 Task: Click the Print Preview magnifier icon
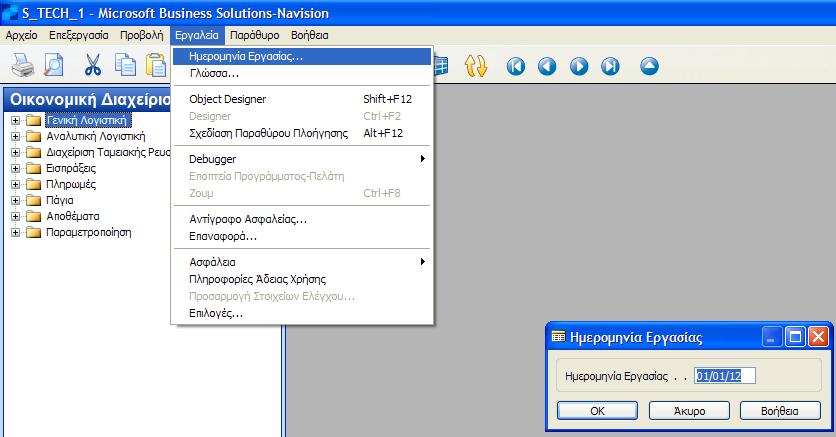click(x=54, y=66)
